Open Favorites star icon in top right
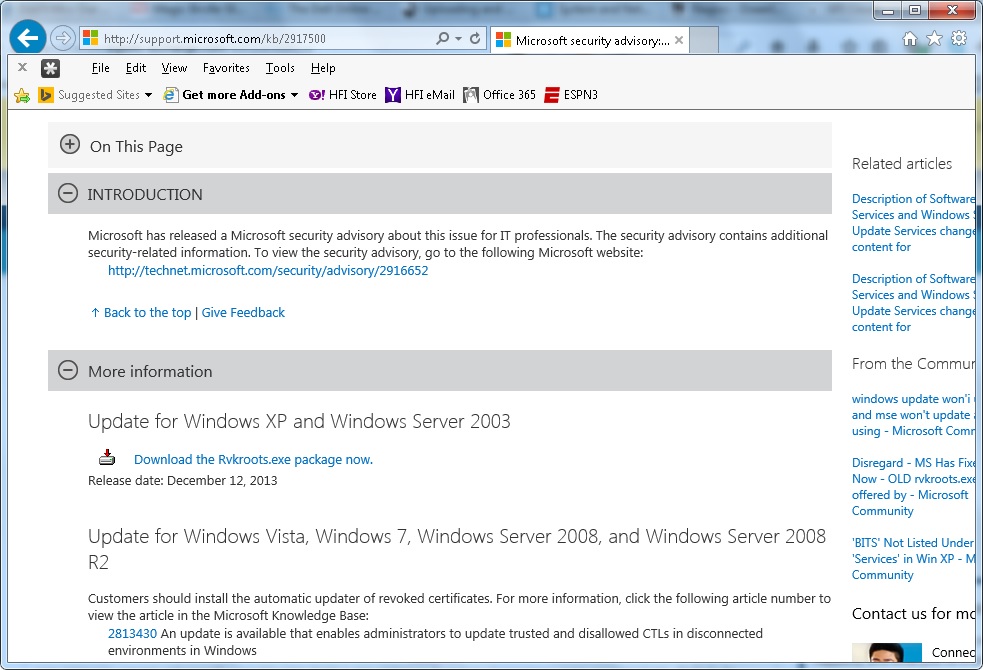 click(x=934, y=39)
